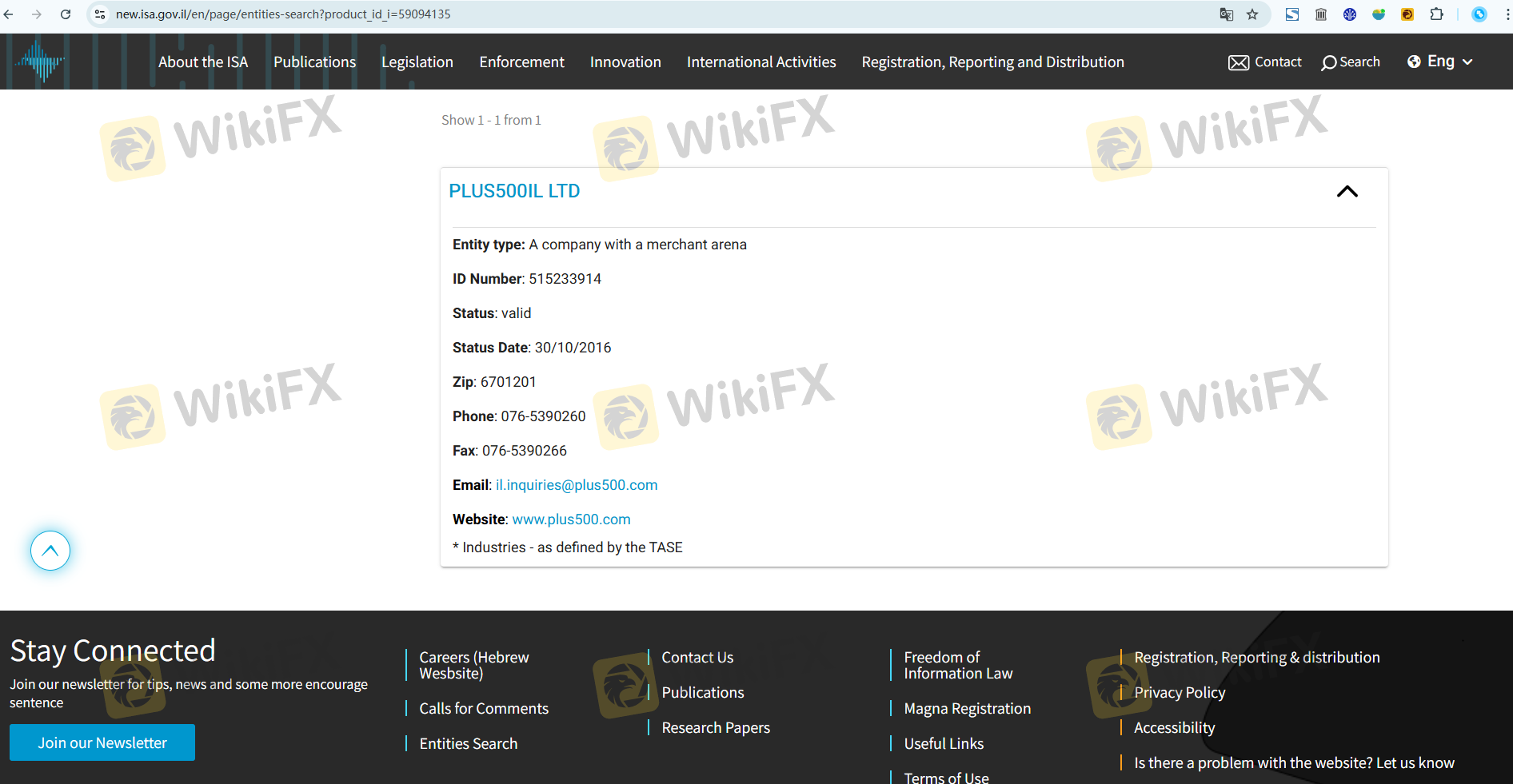Open site information icon in address bar
This screenshot has height=784, width=1513.
(100, 14)
